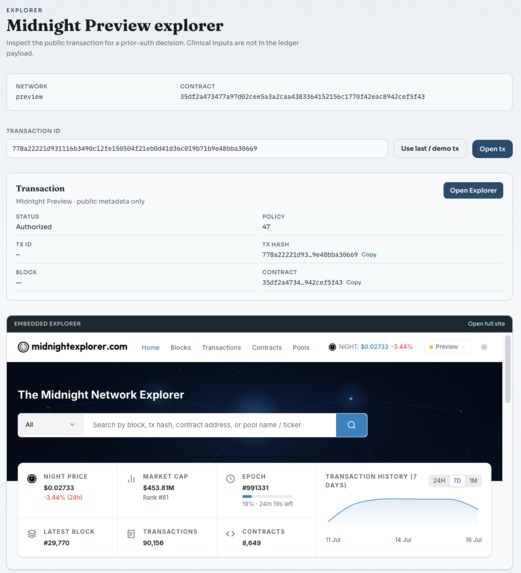521x573 pixels.
Task: Click the magnifier search button in explorer
Action: click(351, 425)
